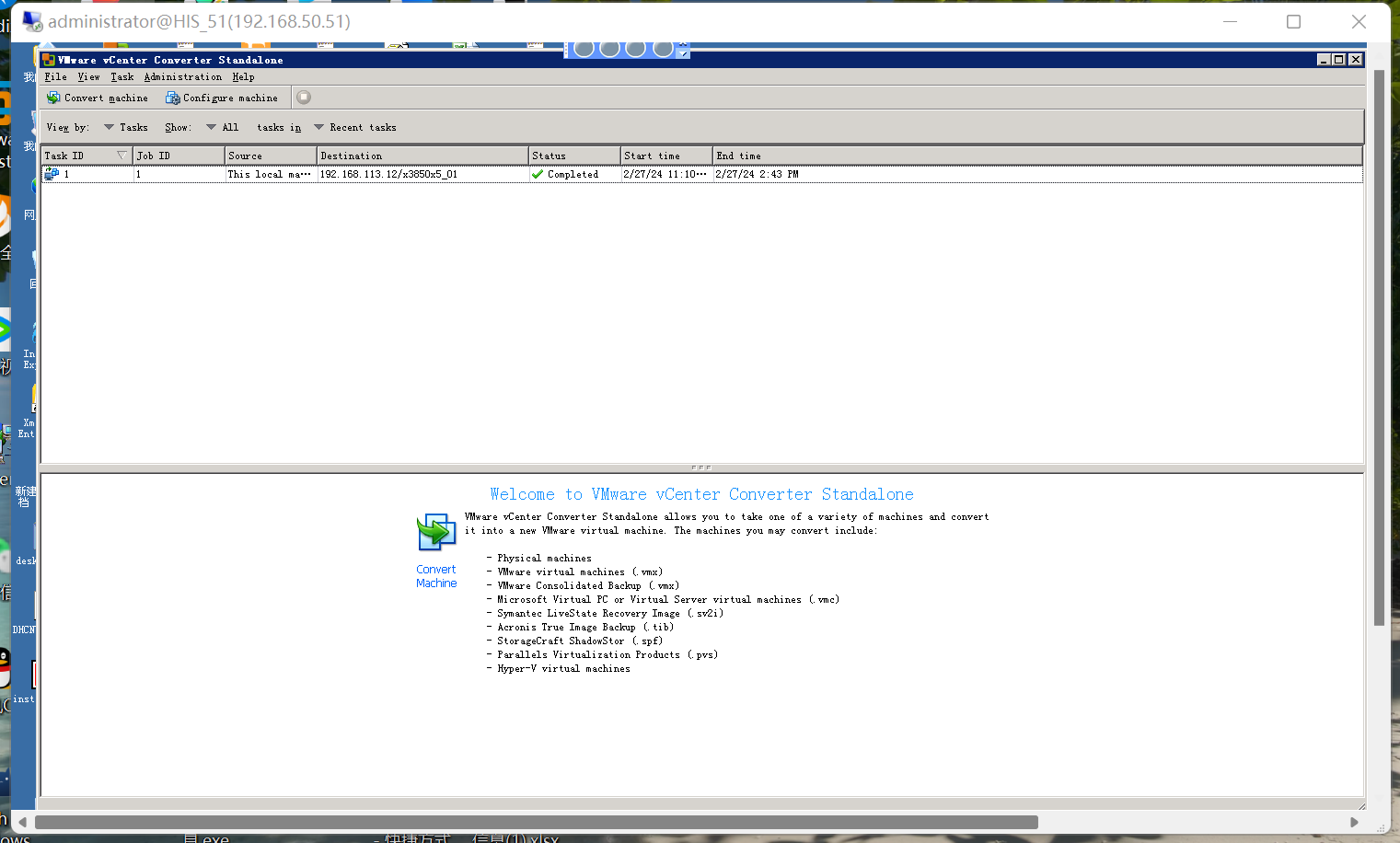Sort by the End time column header

(1037, 156)
